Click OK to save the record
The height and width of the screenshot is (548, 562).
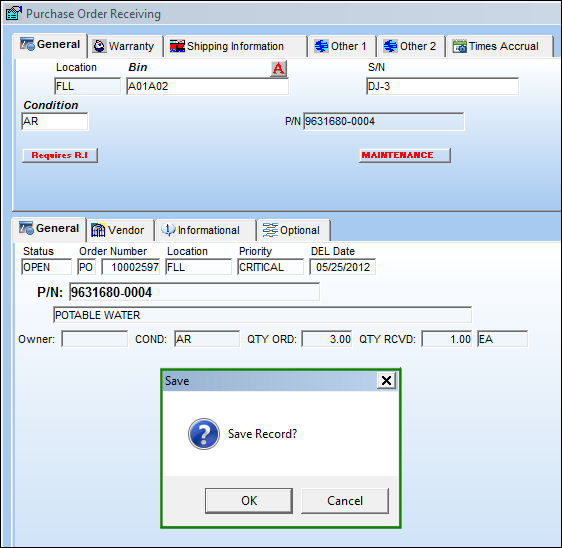(x=249, y=501)
